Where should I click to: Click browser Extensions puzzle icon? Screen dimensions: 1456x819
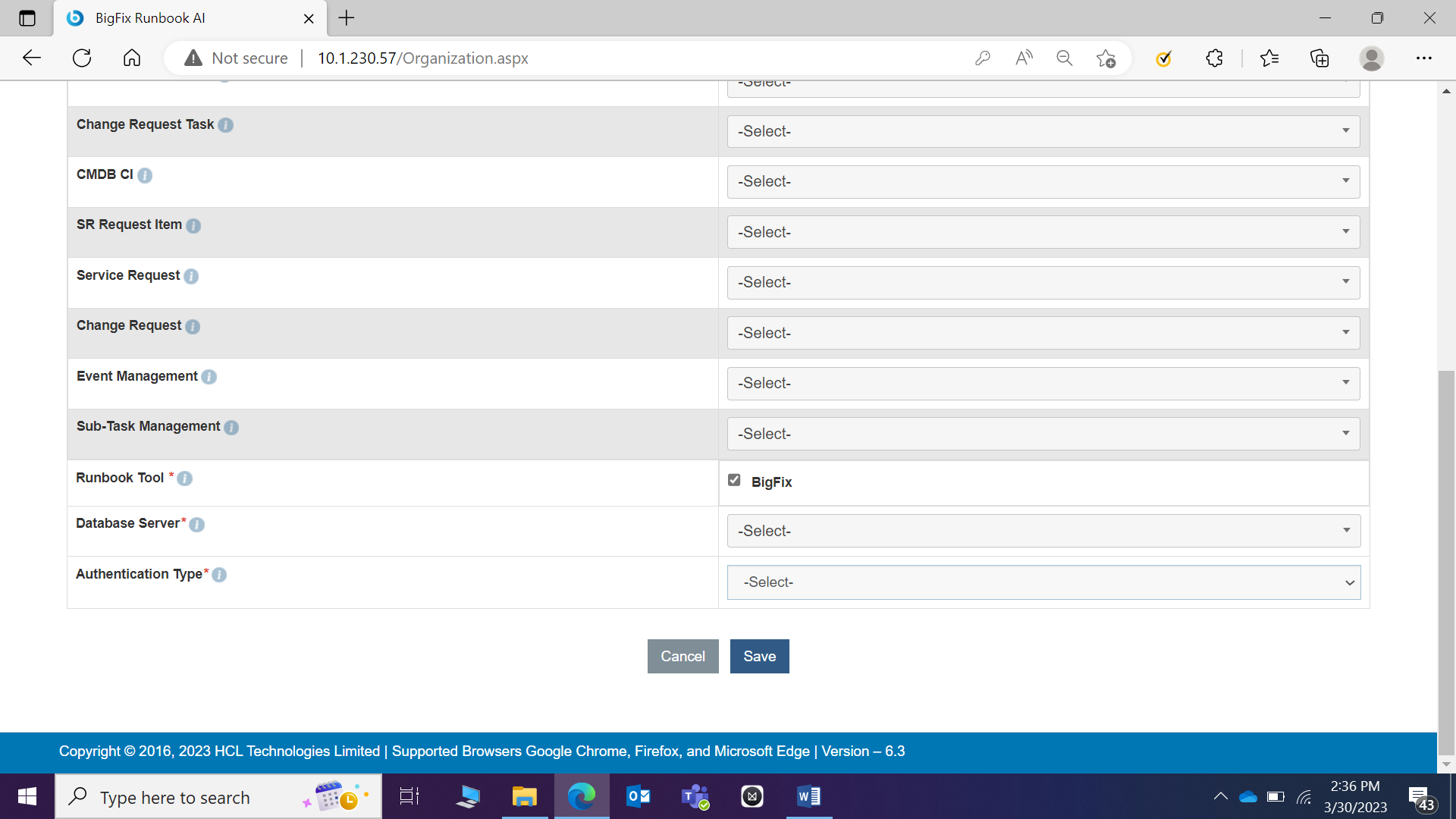(1214, 58)
